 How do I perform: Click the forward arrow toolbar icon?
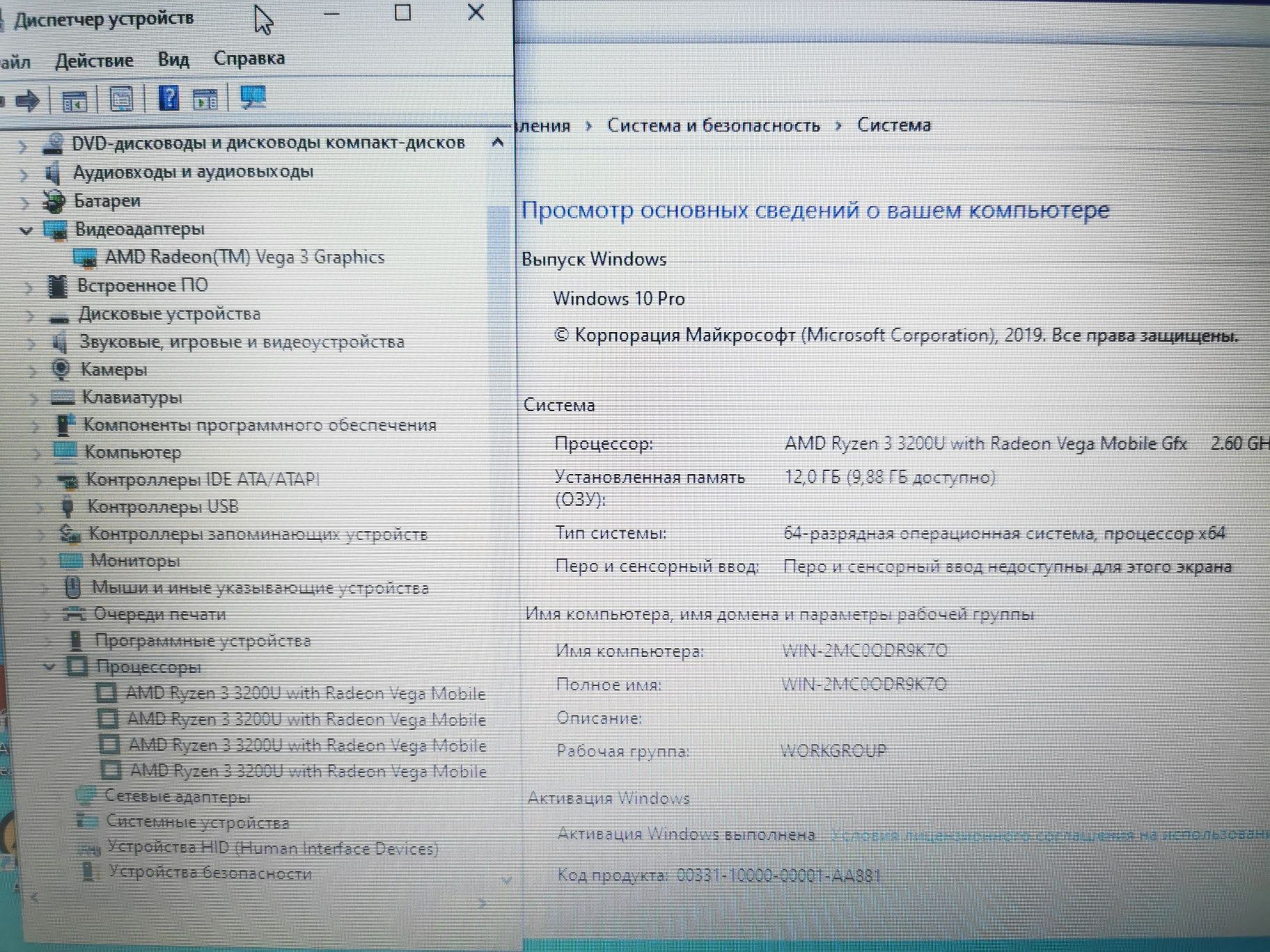28,100
